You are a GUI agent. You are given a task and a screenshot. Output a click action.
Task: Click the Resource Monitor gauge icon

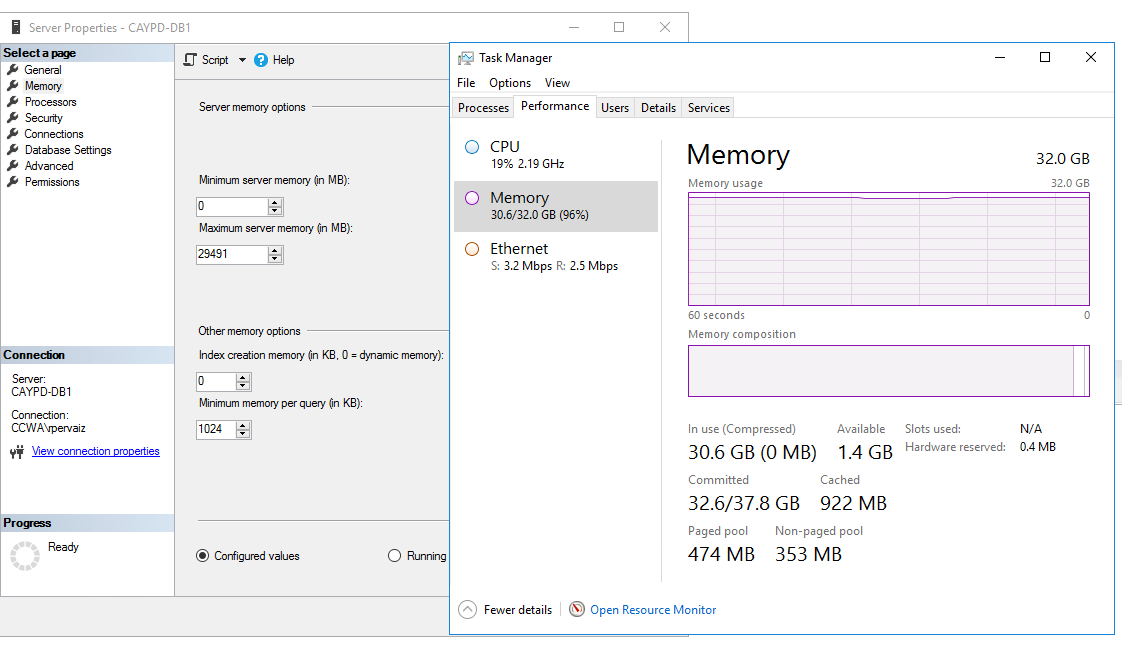(577, 609)
